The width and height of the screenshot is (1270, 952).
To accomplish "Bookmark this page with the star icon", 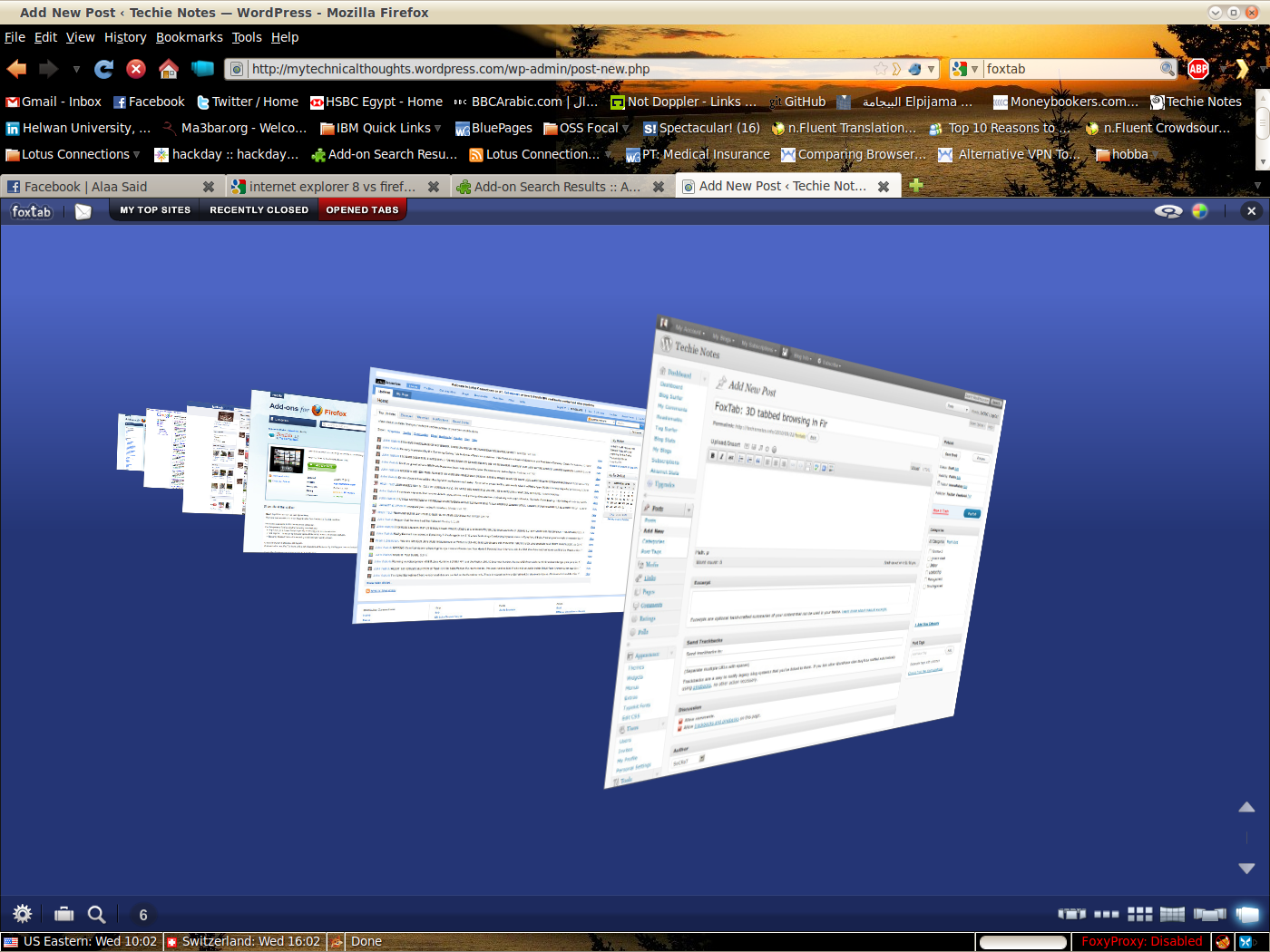I will (x=880, y=69).
